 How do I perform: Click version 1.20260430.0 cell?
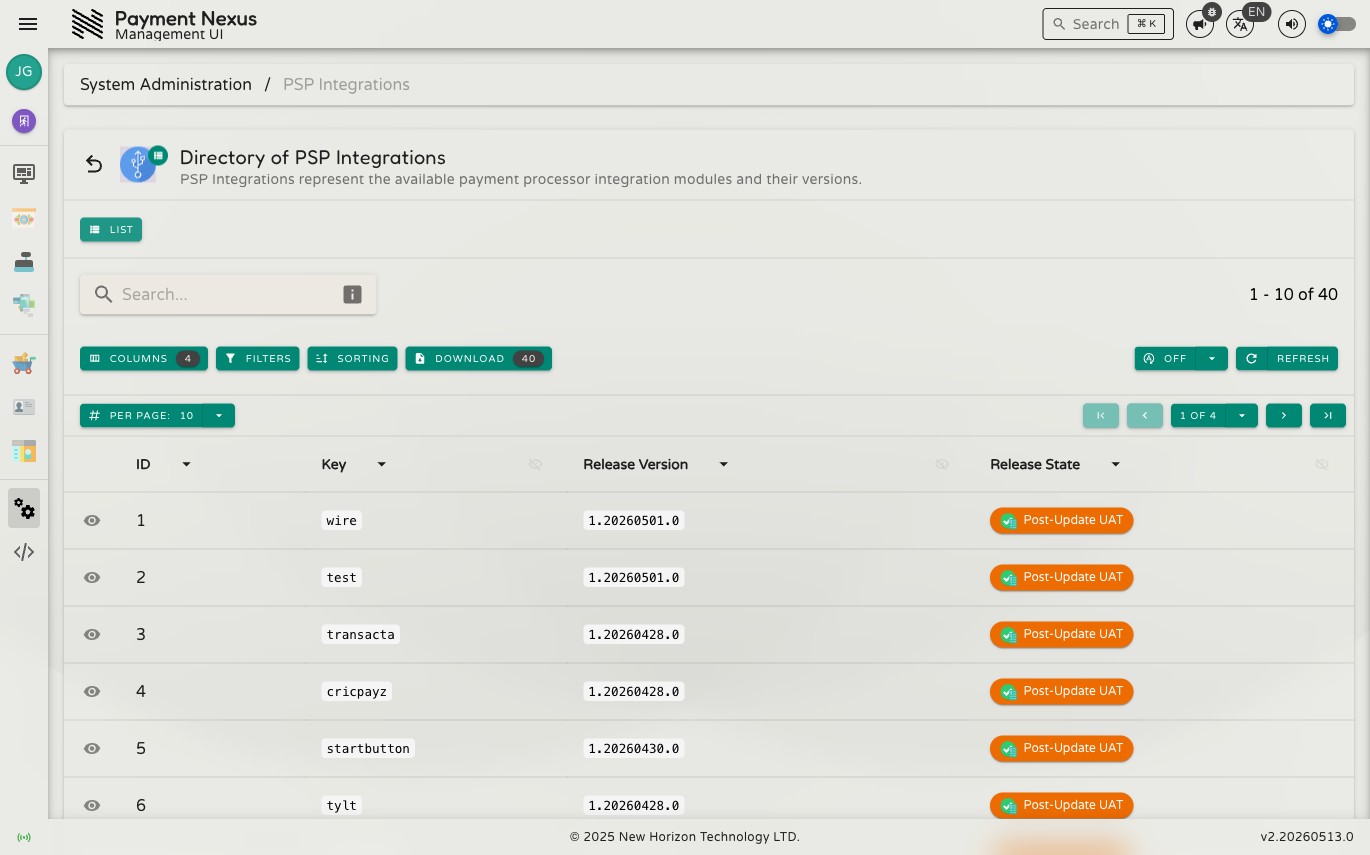coord(634,748)
